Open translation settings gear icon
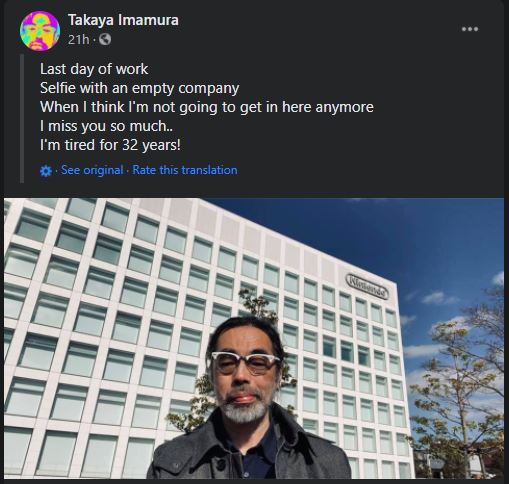Image resolution: width=509 pixels, height=484 pixels. click(x=46, y=171)
